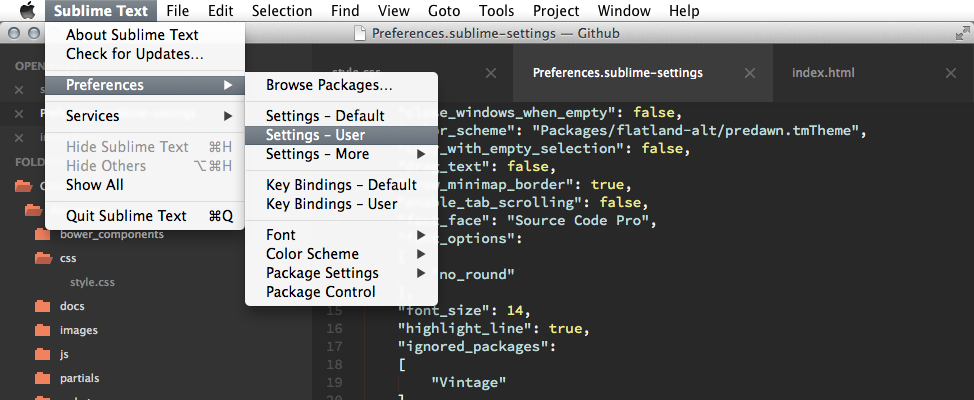Expand the js folder

(x=64, y=355)
